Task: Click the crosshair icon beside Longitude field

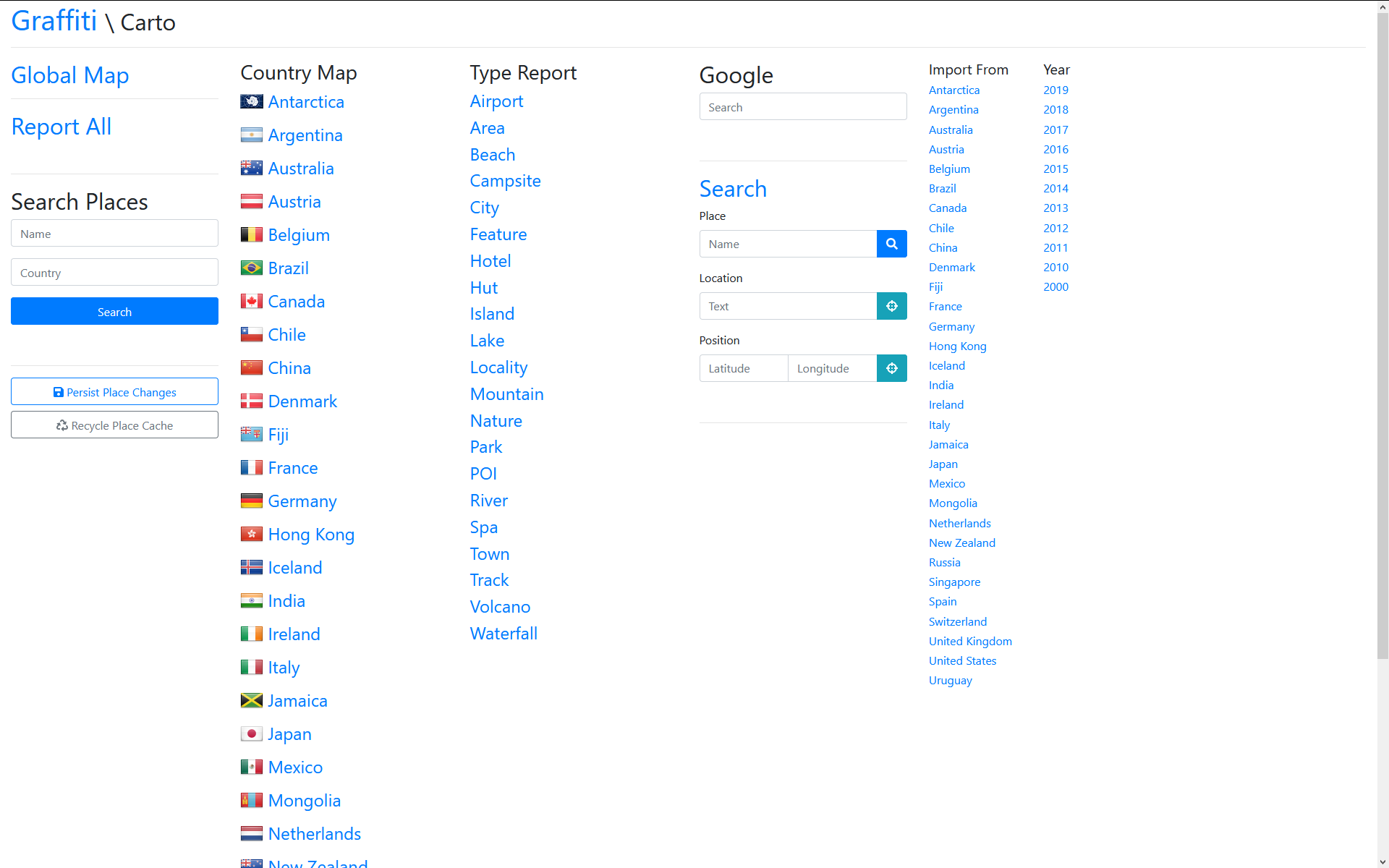Action: 891,368
